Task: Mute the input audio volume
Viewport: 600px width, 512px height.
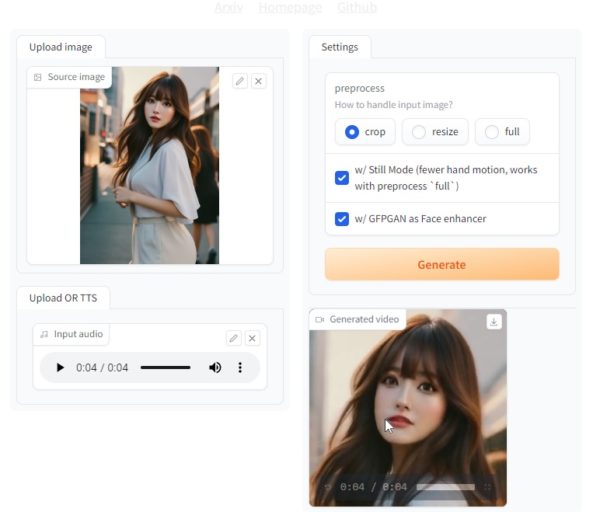Action: 214,368
